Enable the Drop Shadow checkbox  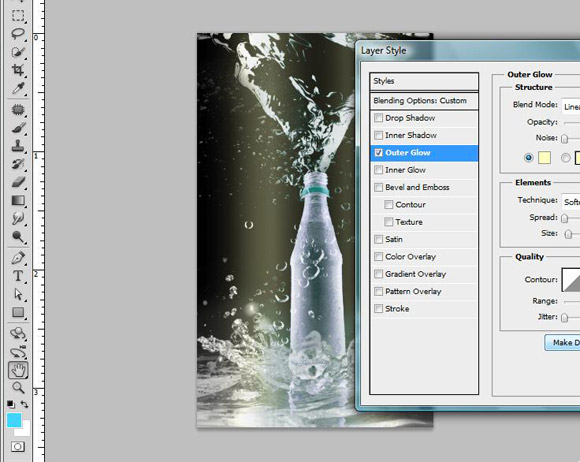378,118
